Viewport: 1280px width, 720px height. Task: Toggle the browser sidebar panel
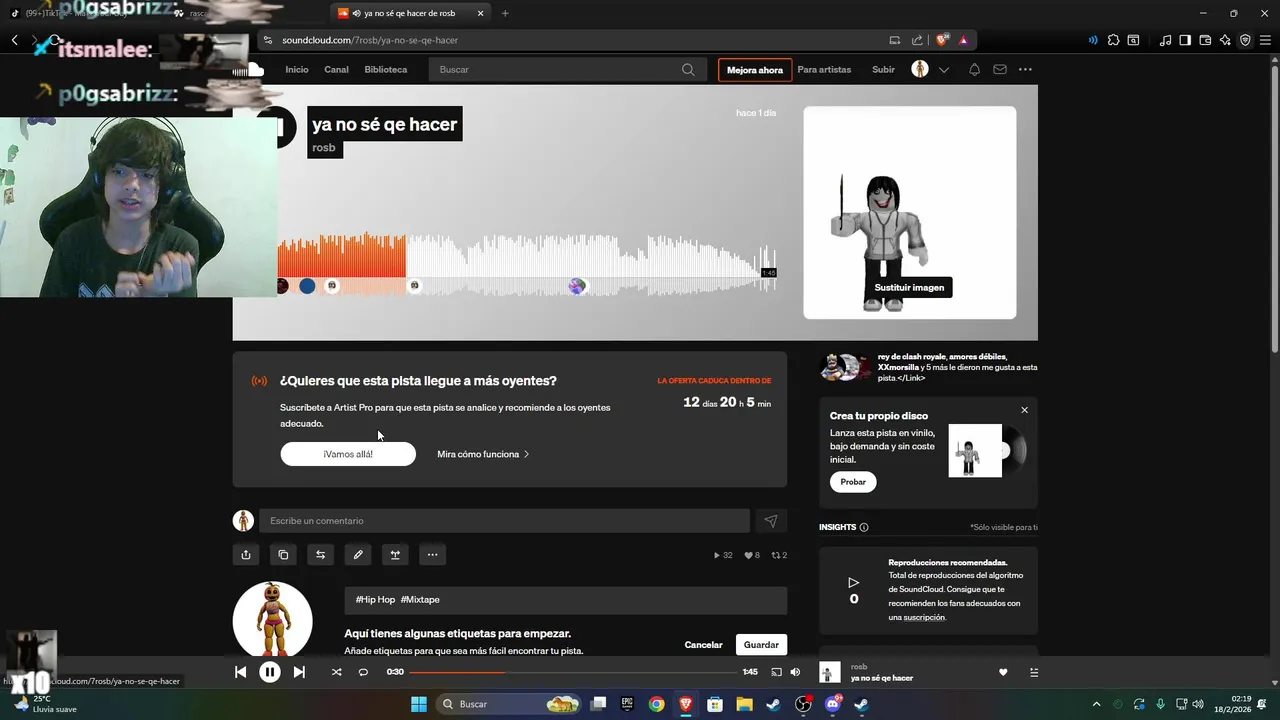1185,40
